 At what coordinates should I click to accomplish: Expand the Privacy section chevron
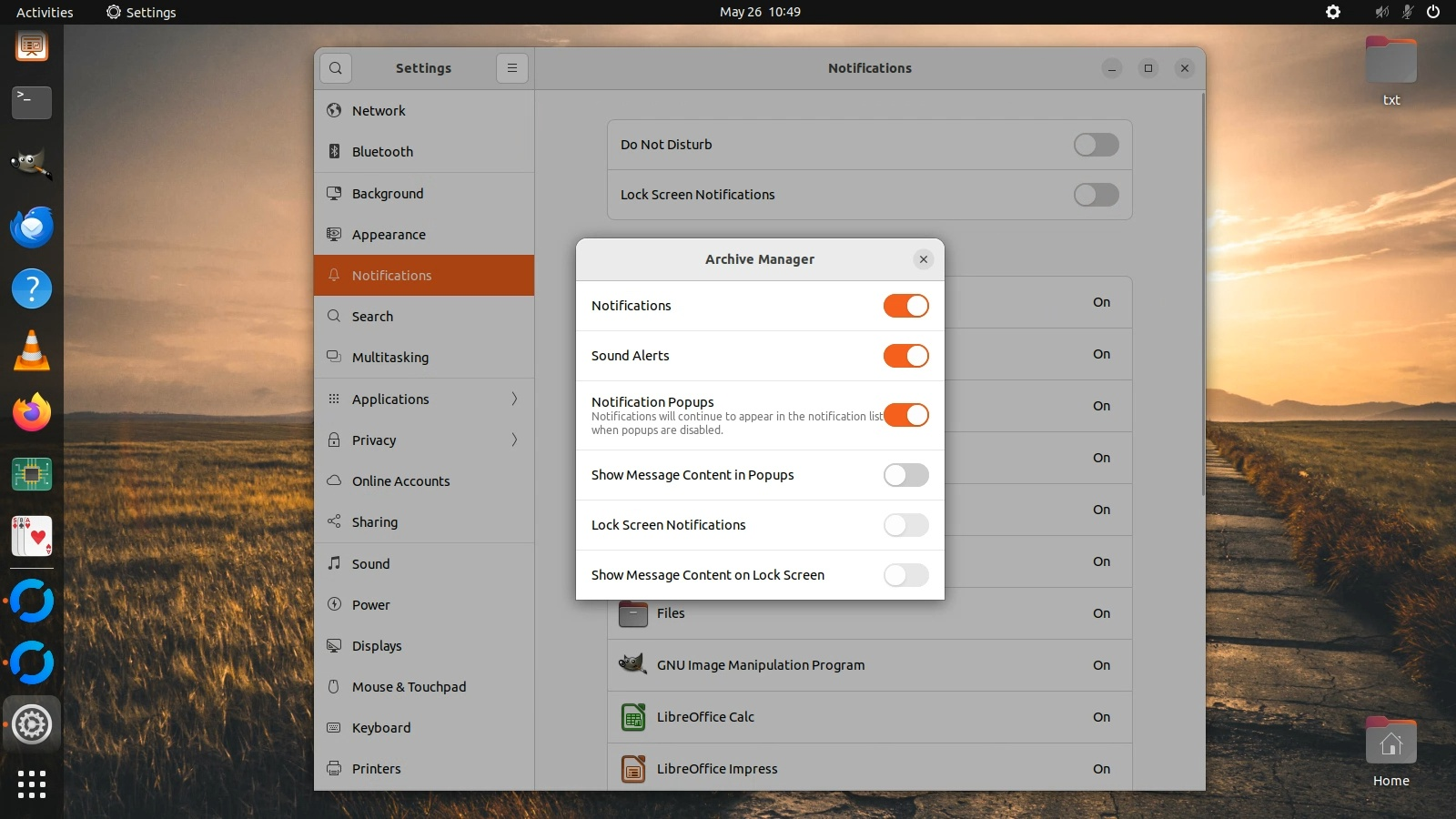coord(514,440)
